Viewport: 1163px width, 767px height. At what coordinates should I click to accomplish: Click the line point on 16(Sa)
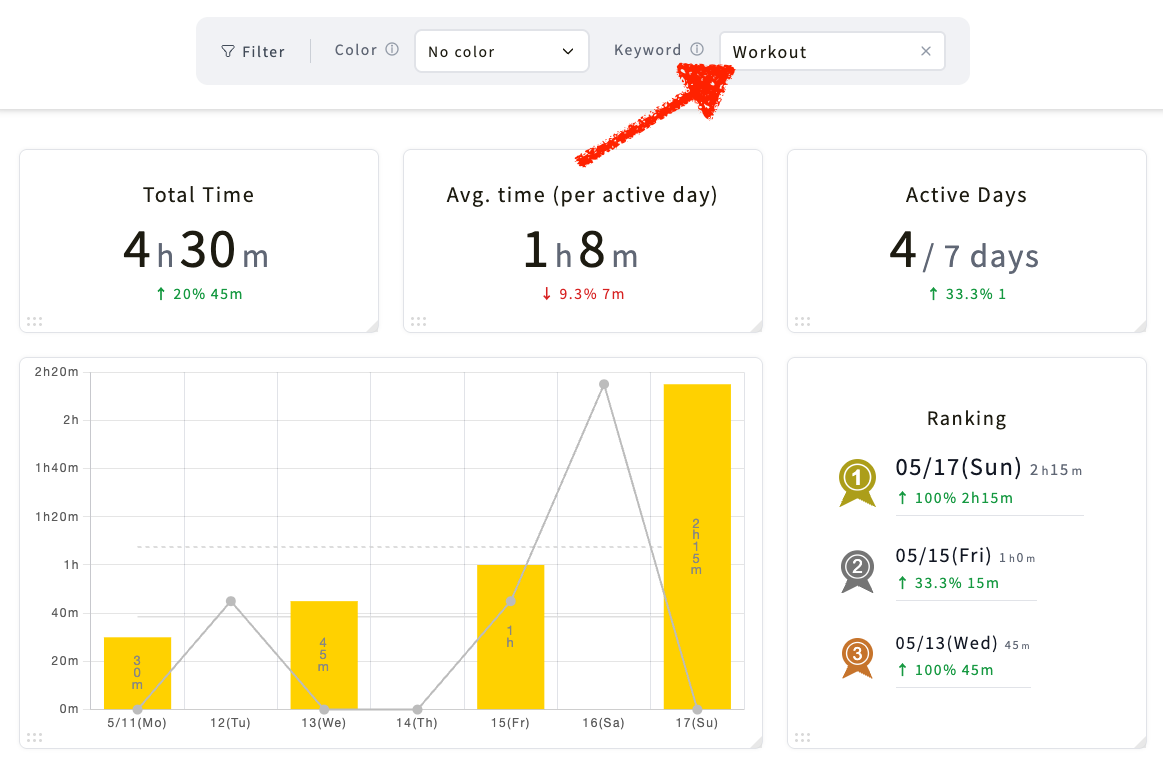click(604, 384)
